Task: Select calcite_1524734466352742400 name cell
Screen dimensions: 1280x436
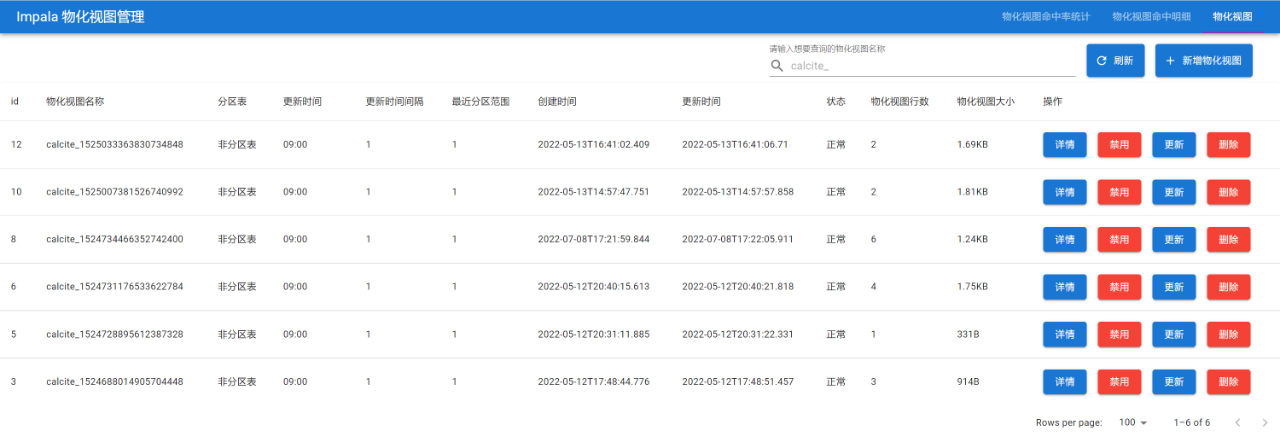Action: (115, 240)
